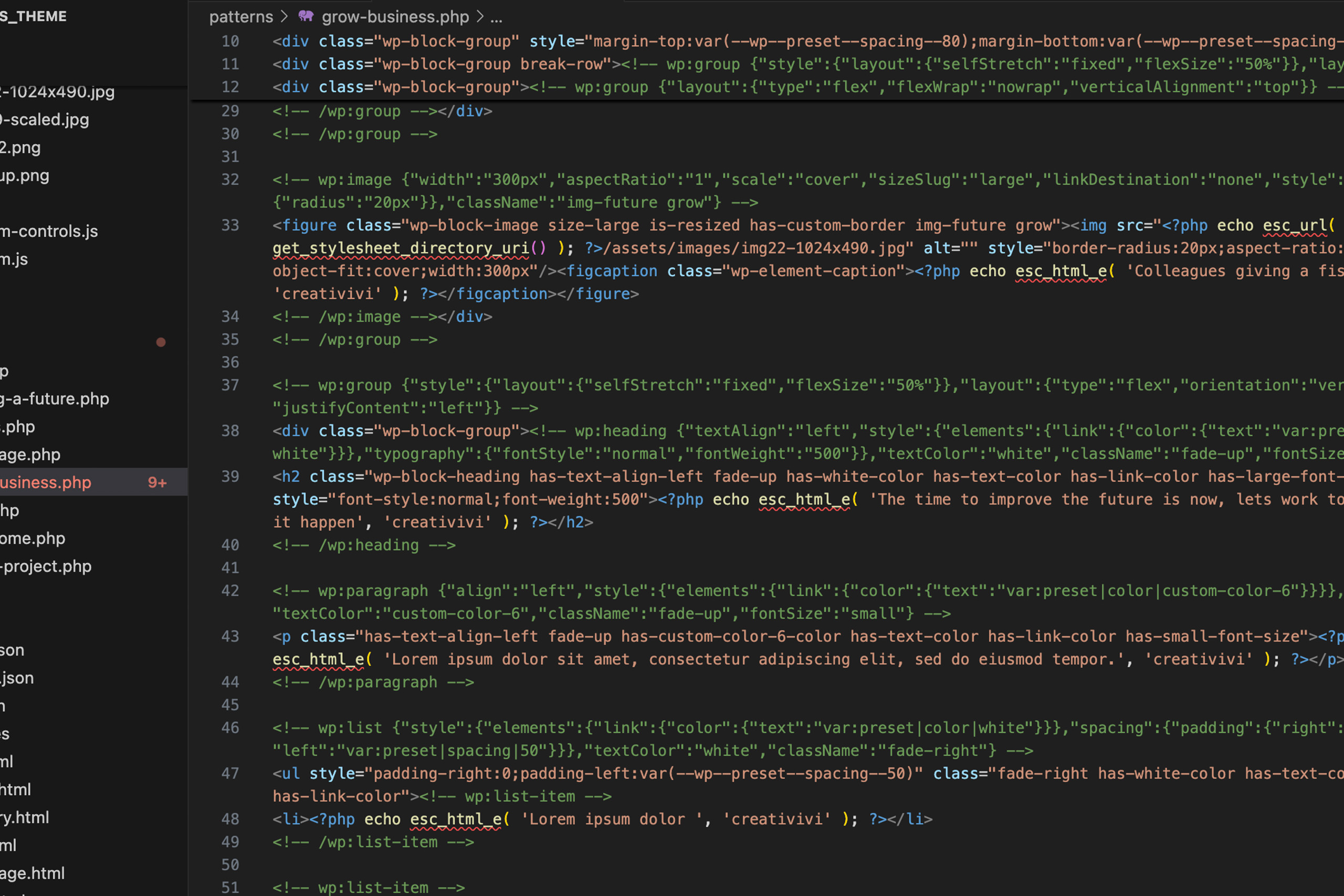1344x896 pixels.
Task: Open -project.php in the file tree
Action: pyautogui.click(x=47, y=566)
